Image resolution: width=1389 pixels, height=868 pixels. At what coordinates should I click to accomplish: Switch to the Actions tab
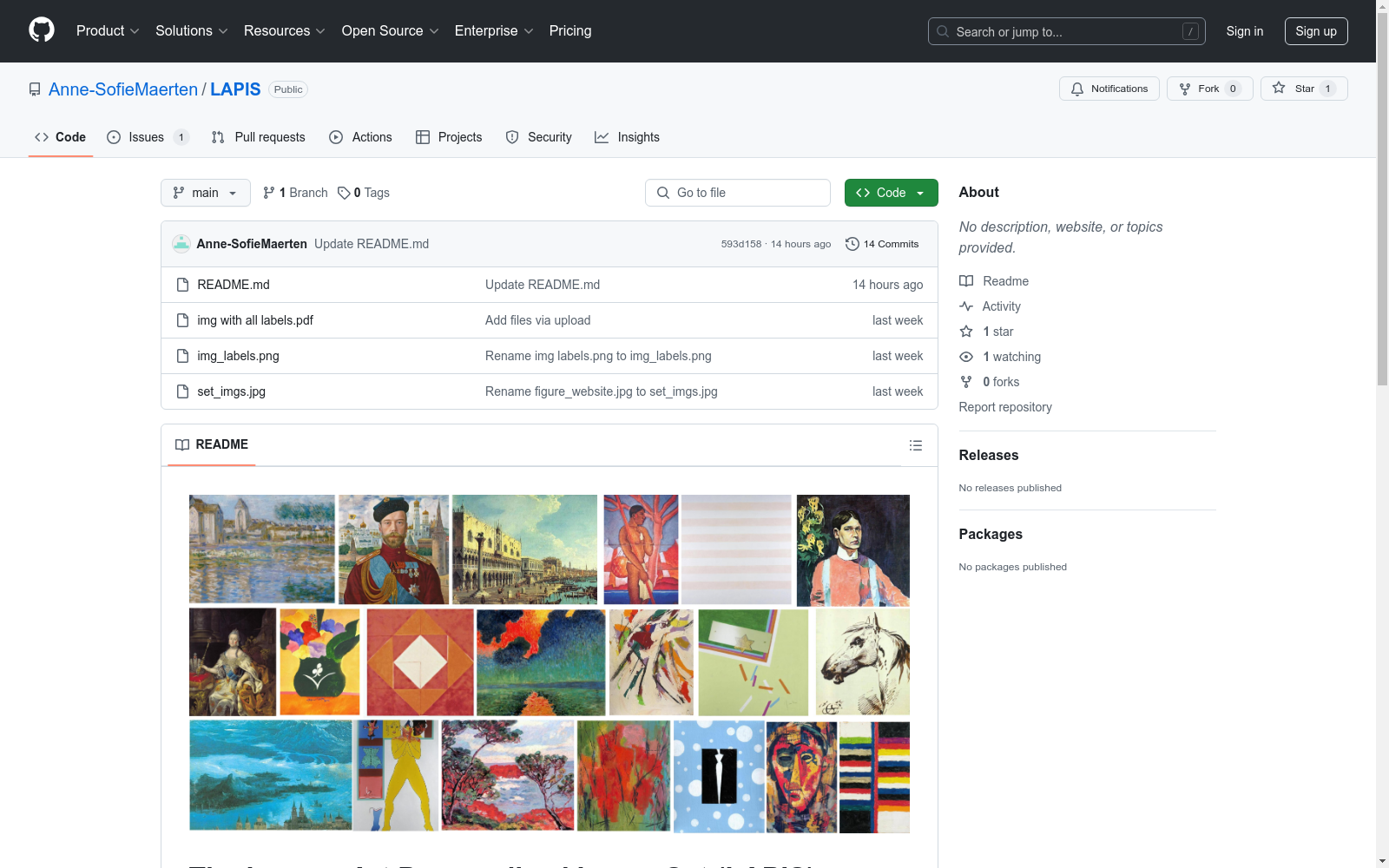[x=361, y=137]
